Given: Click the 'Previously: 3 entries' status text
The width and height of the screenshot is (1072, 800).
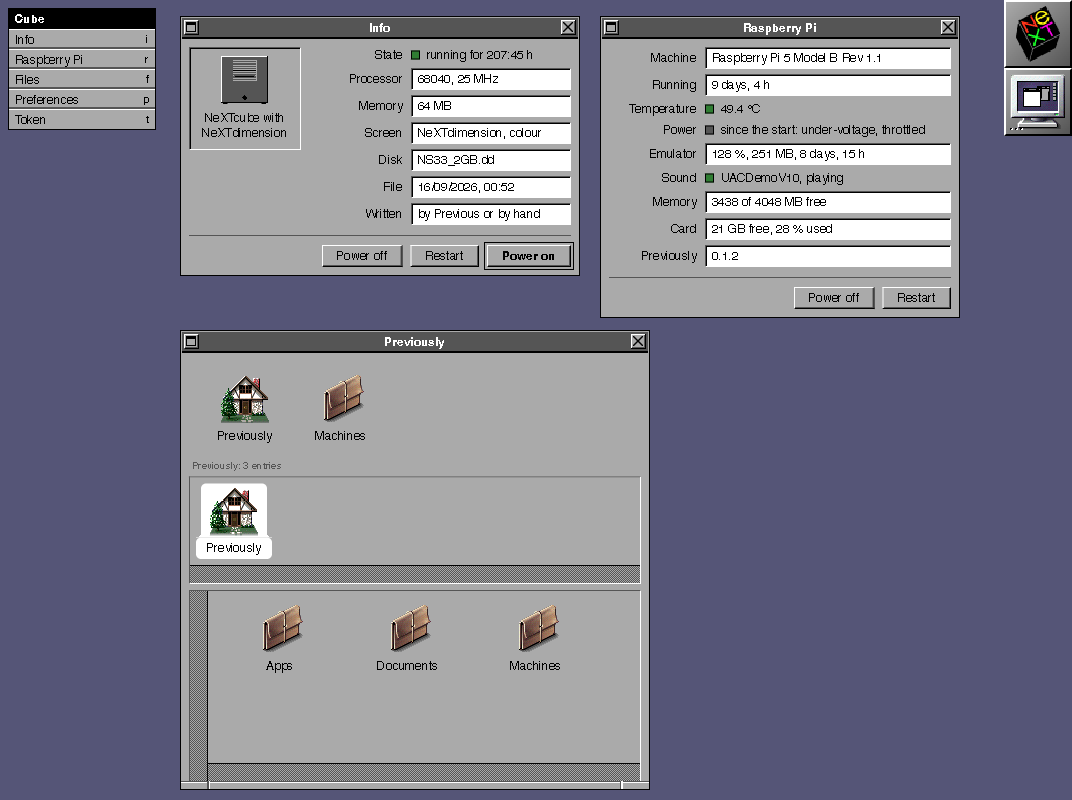Looking at the screenshot, I should (x=237, y=466).
